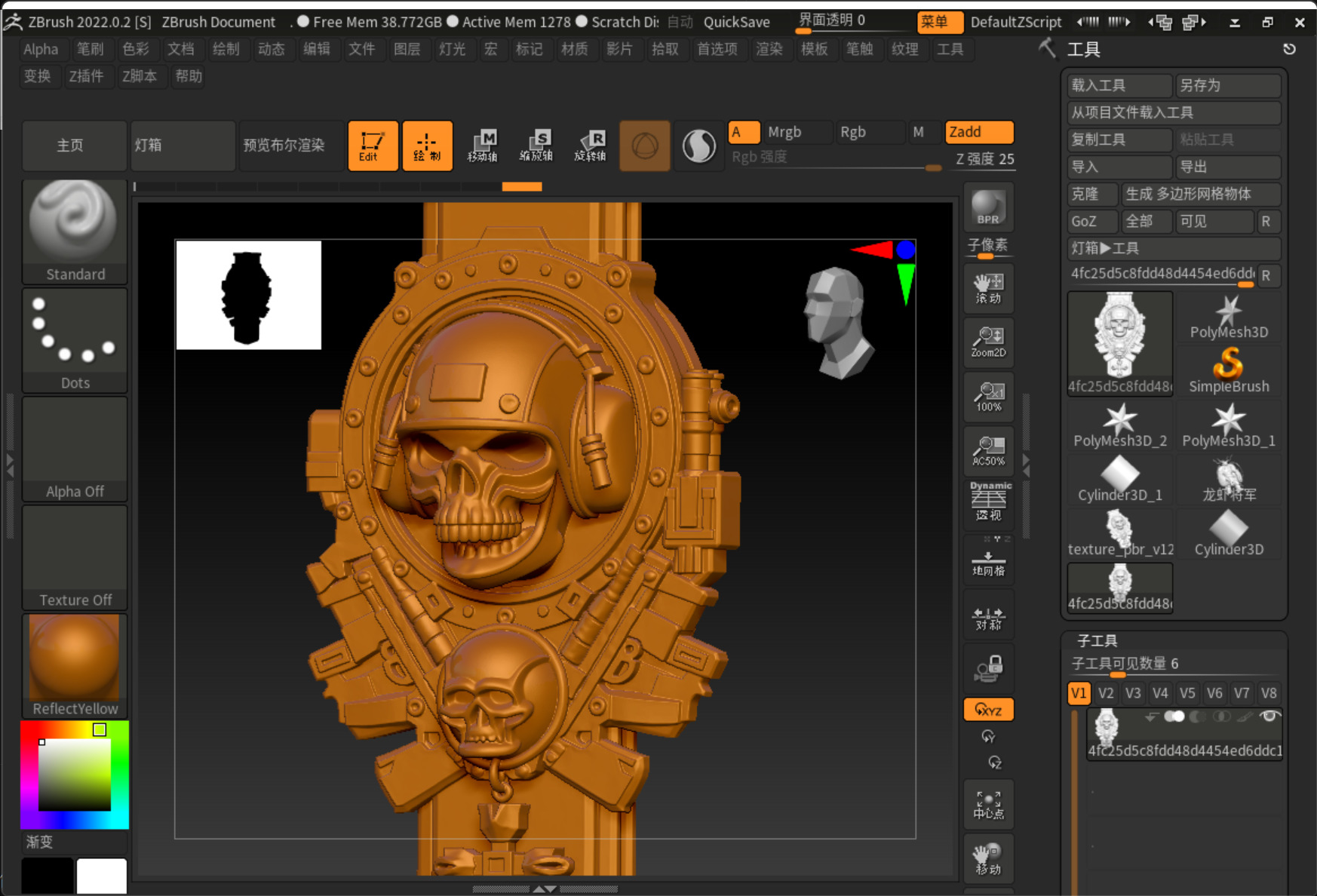The width and height of the screenshot is (1317, 896).
Task: Open the Alpha Off selector
Action: click(75, 449)
